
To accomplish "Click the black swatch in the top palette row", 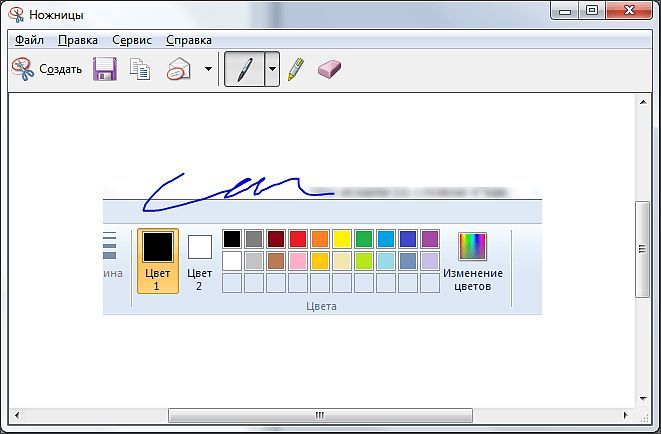I will click(x=232, y=239).
